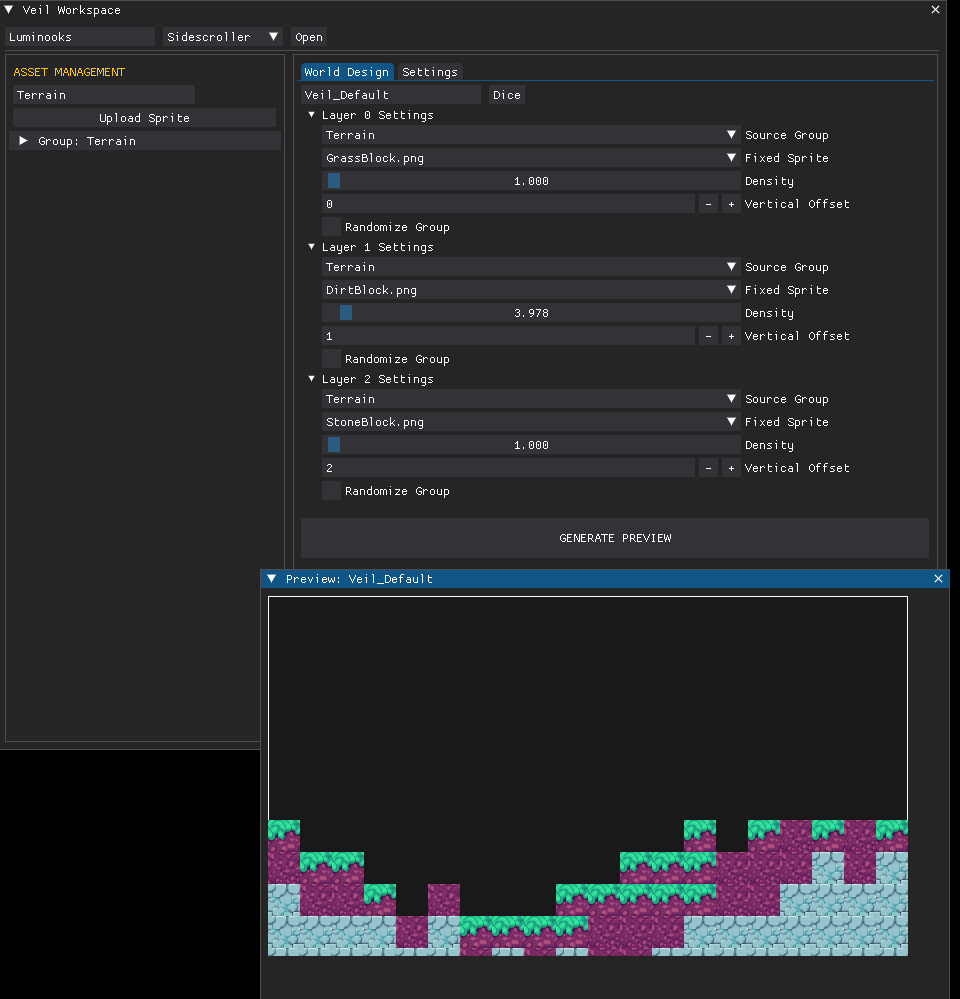The width and height of the screenshot is (960, 999).
Task: Close the Veil Workspace window
Action: [935, 10]
